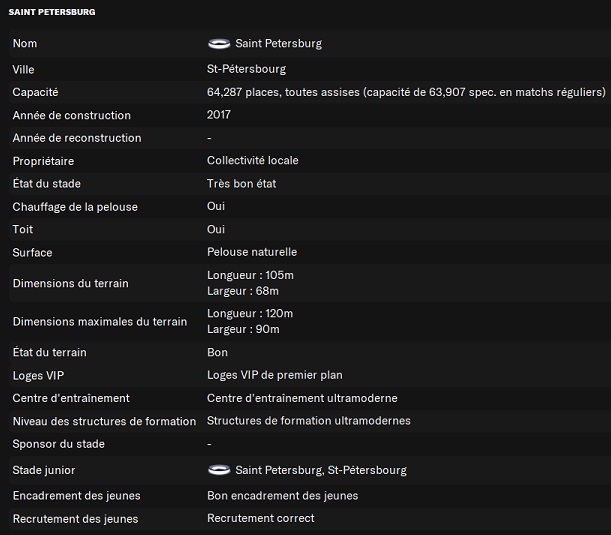The image size is (611, 535).
Task: Select the Loges VIP de premier plan value
Action: pyautogui.click(x=274, y=376)
